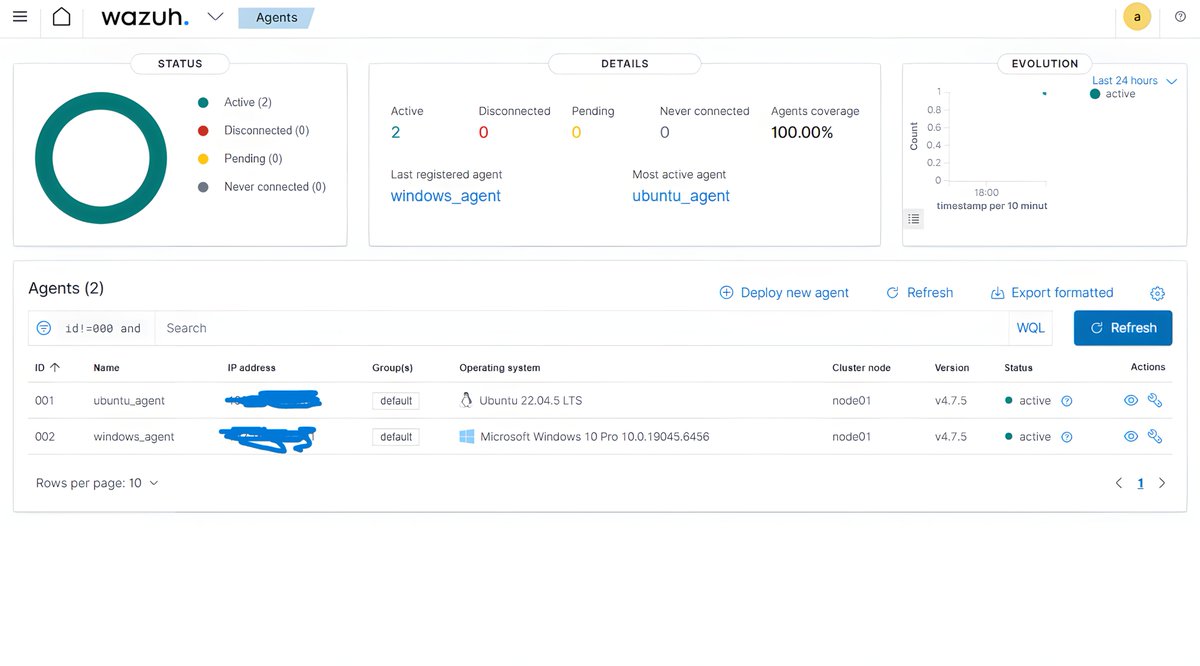Sort by Name column header
The height and width of the screenshot is (666, 1200).
point(106,367)
